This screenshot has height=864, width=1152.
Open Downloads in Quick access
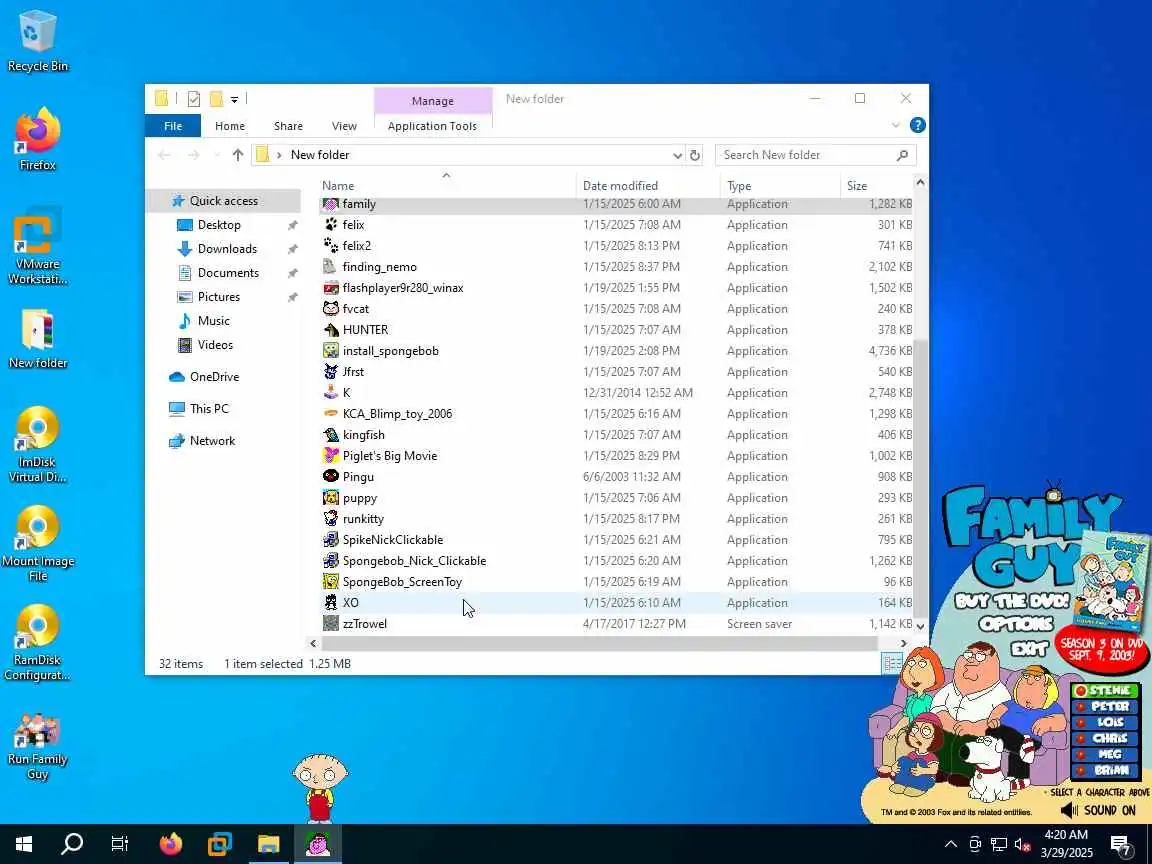(227, 249)
